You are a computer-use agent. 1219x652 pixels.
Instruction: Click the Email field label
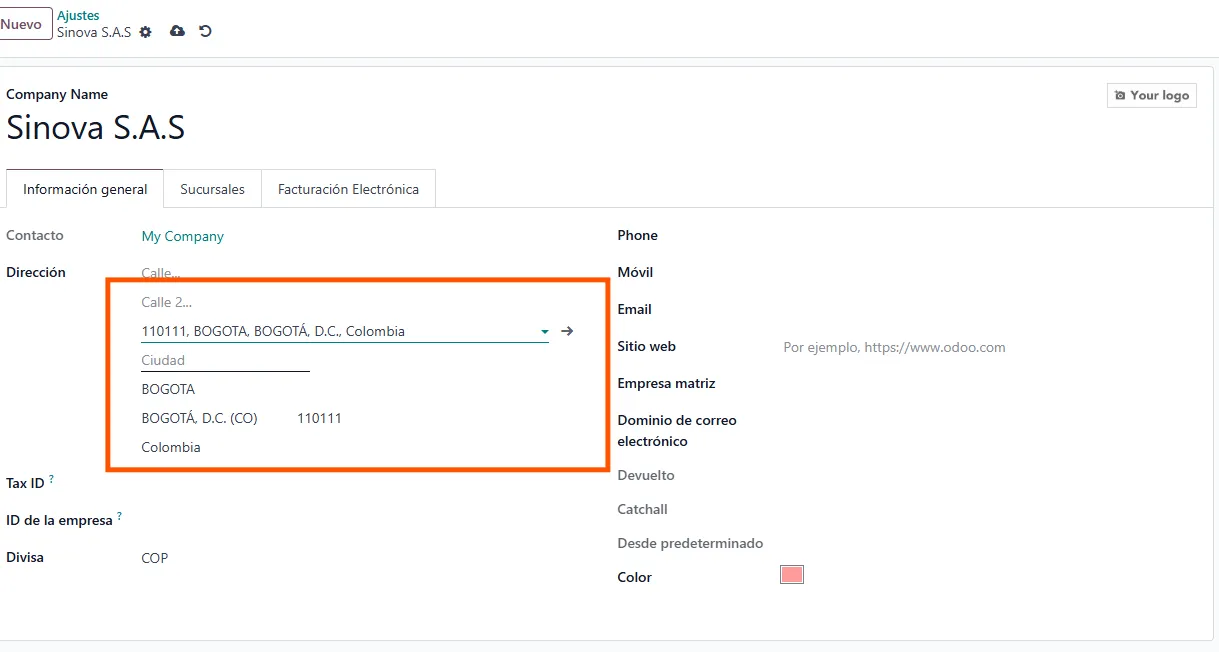tap(635, 310)
